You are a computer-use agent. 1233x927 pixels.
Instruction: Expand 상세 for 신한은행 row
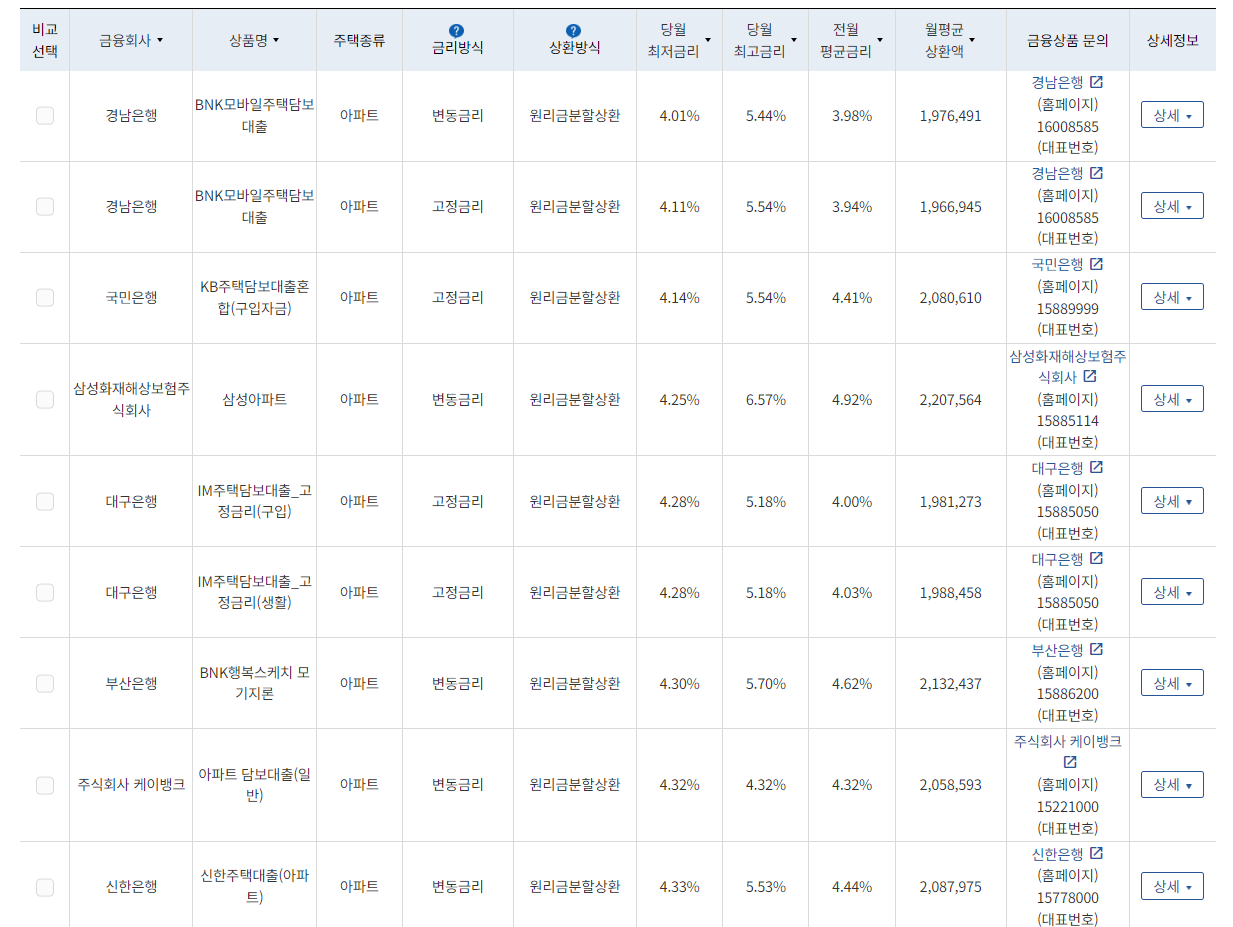click(x=1172, y=887)
